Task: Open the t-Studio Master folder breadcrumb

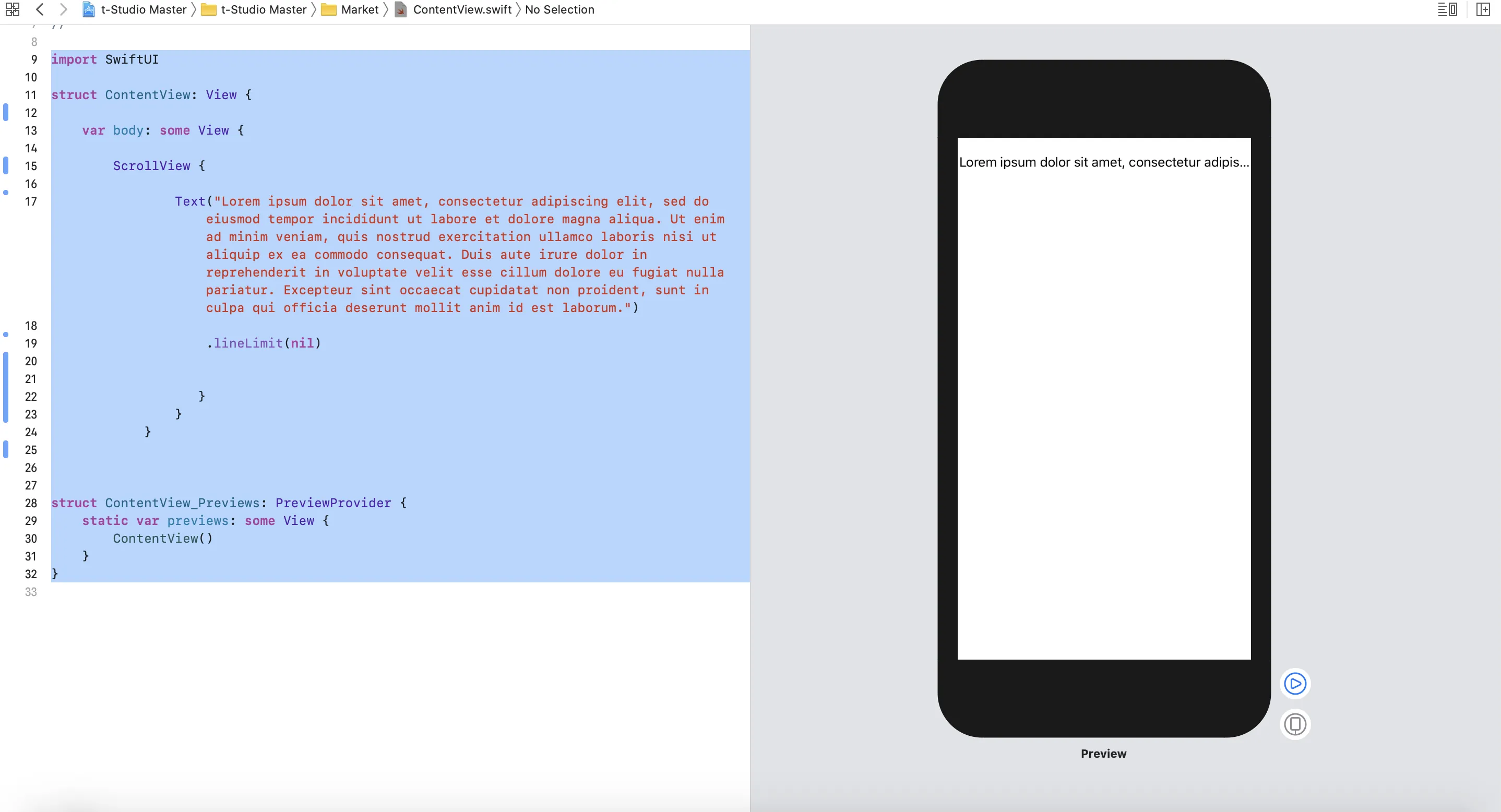Action: click(264, 10)
